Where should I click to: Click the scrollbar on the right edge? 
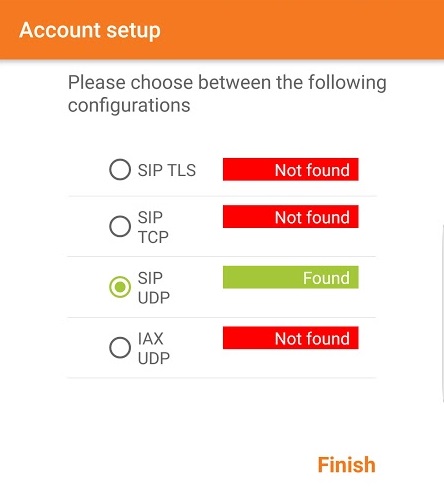click(442, 313)
